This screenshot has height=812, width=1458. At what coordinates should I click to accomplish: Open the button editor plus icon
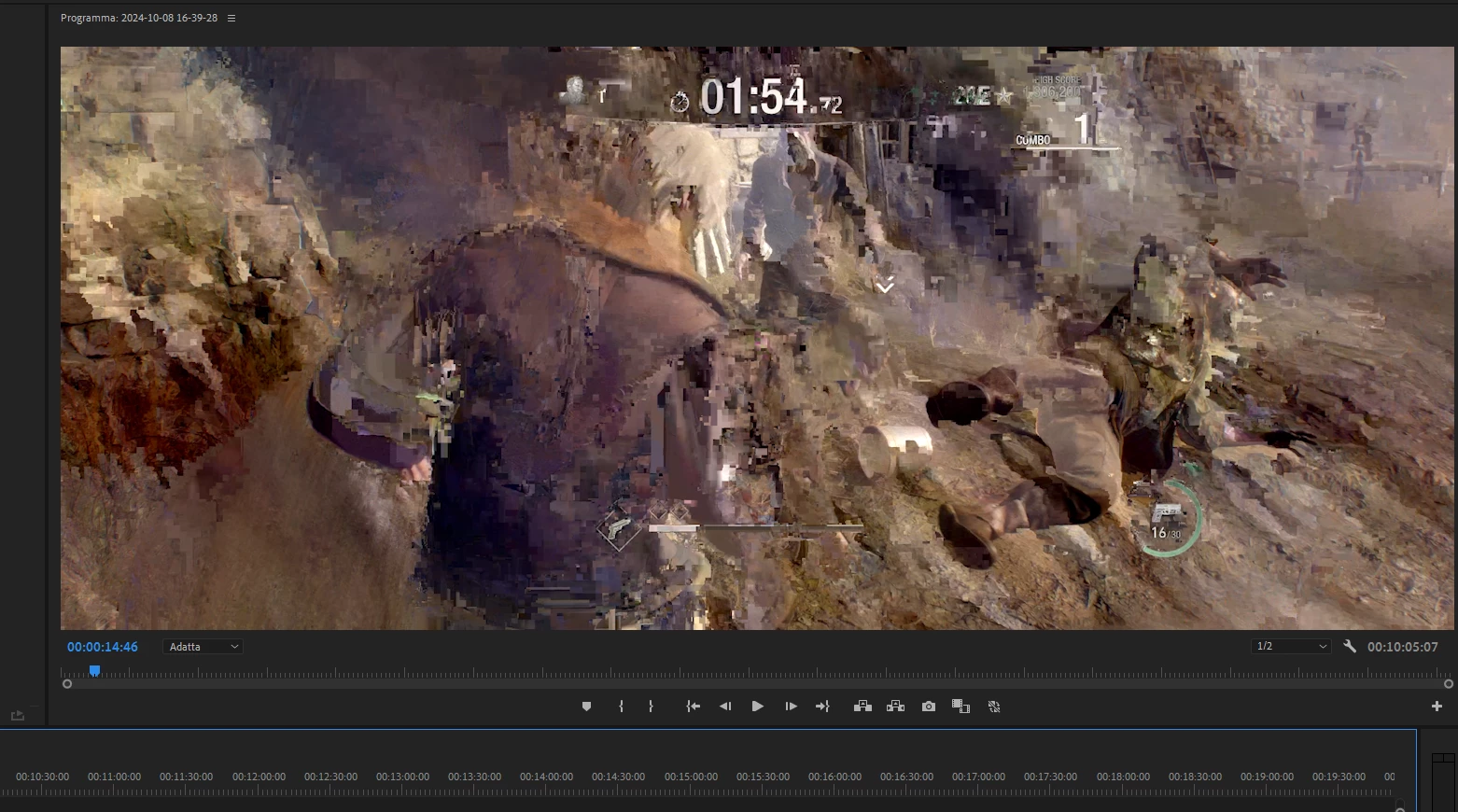[1437, 707]
